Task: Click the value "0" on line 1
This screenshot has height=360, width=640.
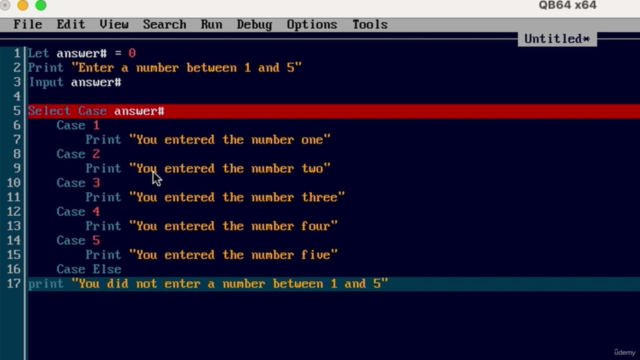Action: click(132, 53)
